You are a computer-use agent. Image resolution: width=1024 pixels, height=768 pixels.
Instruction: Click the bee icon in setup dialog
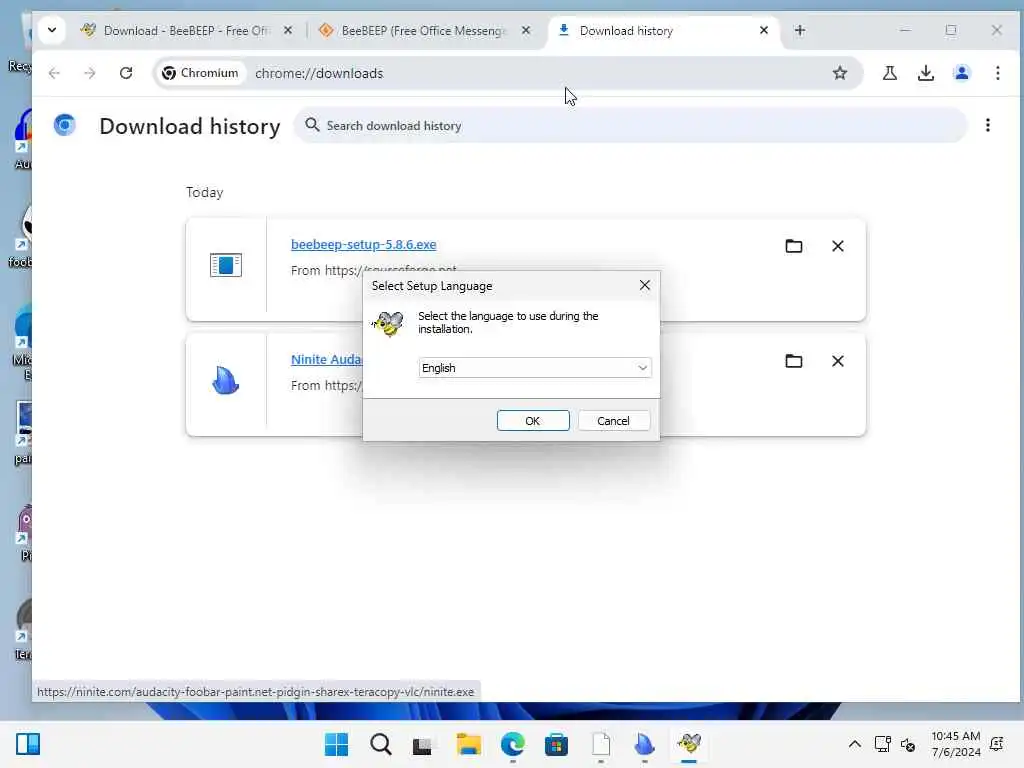388,323
